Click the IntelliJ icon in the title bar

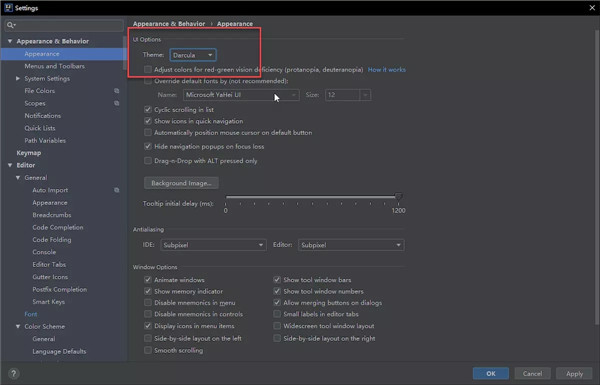click(8, 8)
